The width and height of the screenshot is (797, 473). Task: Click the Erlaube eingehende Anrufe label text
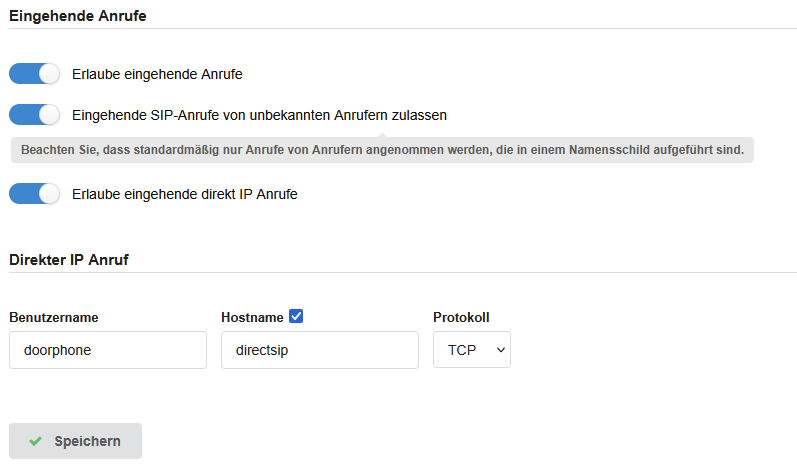[157, 74]
